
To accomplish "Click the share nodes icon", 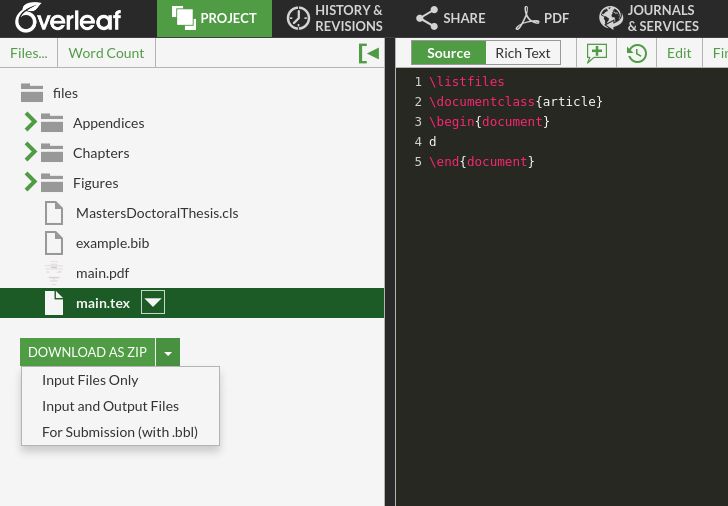I will (427, 18).
